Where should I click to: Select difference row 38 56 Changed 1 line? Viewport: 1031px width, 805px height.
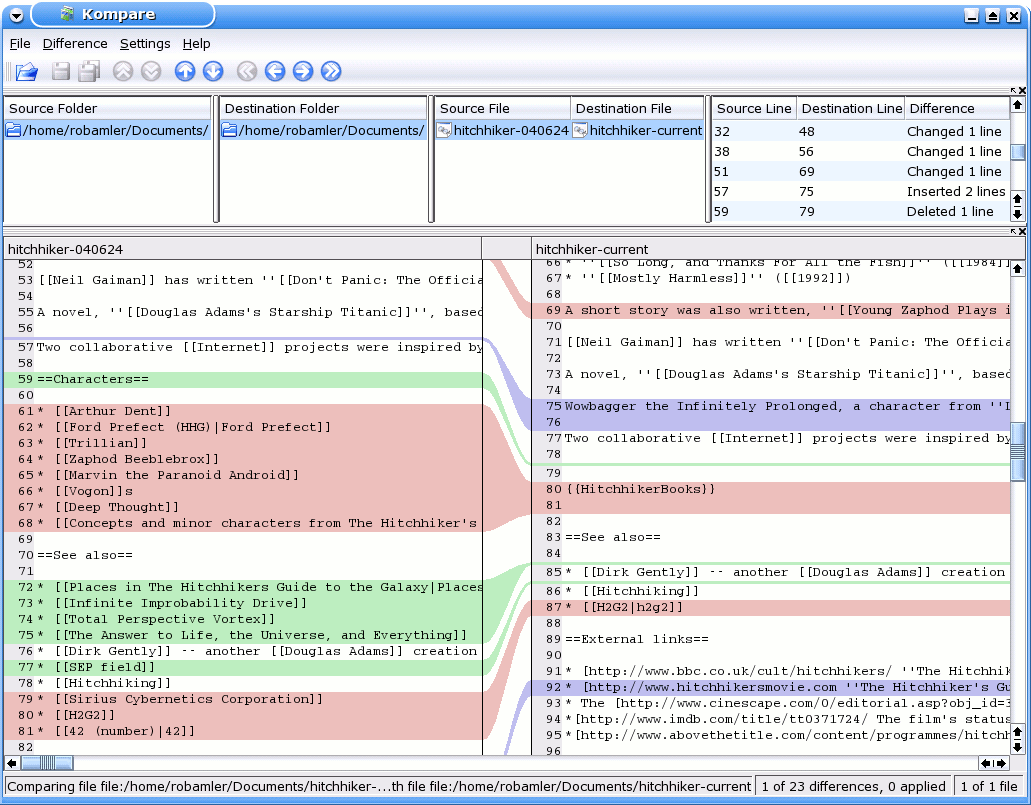point(861,151)
